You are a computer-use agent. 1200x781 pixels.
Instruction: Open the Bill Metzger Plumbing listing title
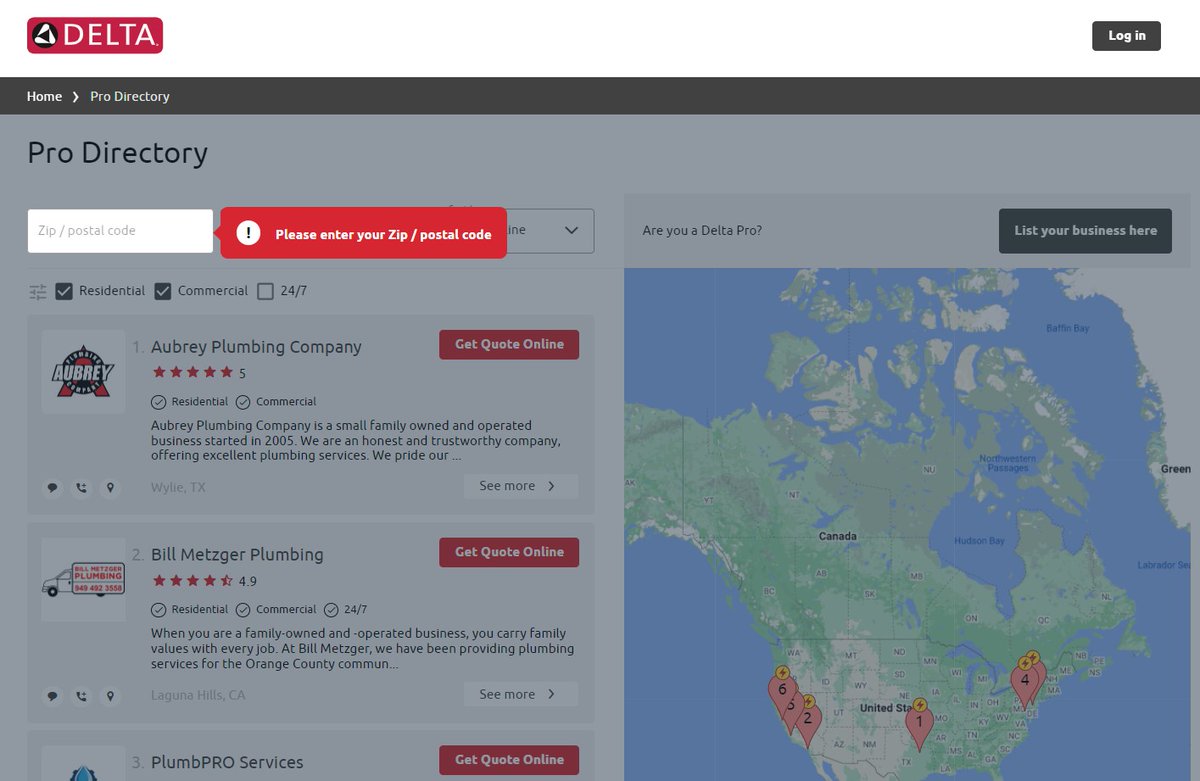[x=237, y=555]
